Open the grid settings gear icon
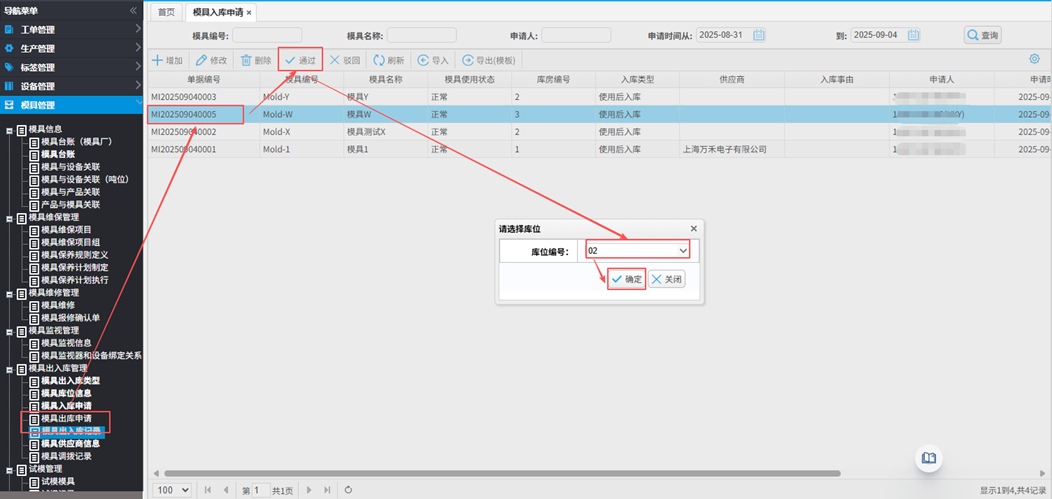The width and height of the screenshot is (1052, 499). coord(1034,60)
